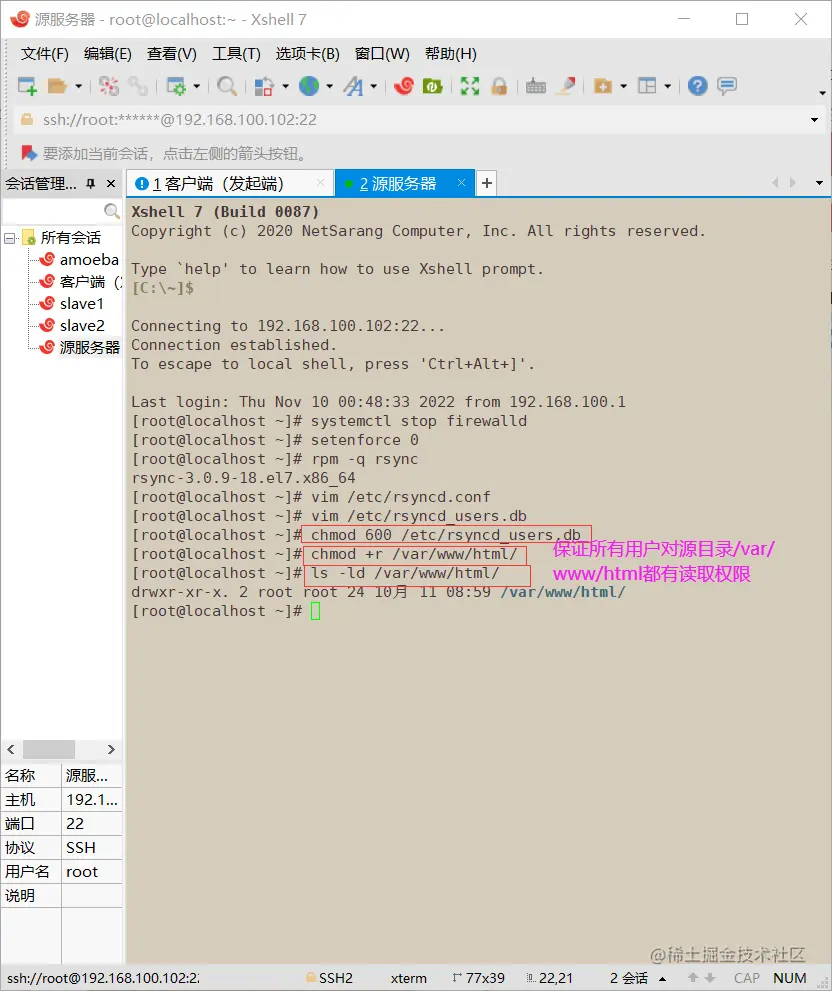Click the toolbar overflow arrow at right
Screen dimensions: 832x991
click(822, 93)
